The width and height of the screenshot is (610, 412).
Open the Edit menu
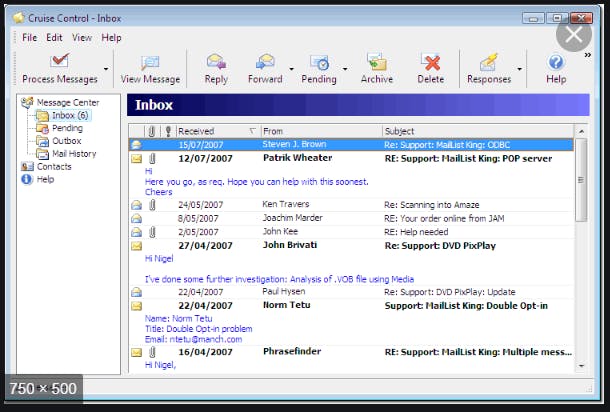(54, 38)
